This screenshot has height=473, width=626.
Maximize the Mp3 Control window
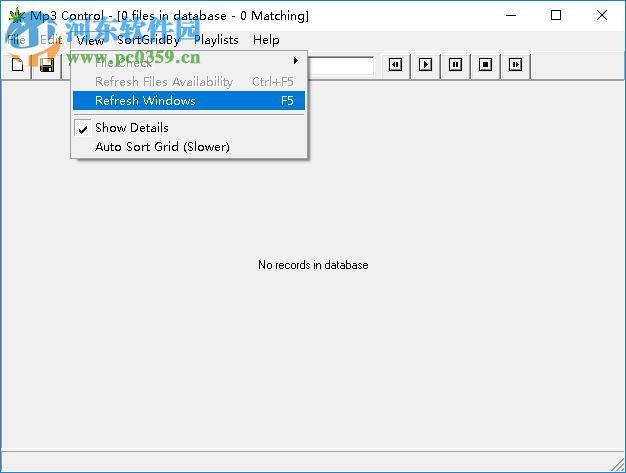point(556,16)
